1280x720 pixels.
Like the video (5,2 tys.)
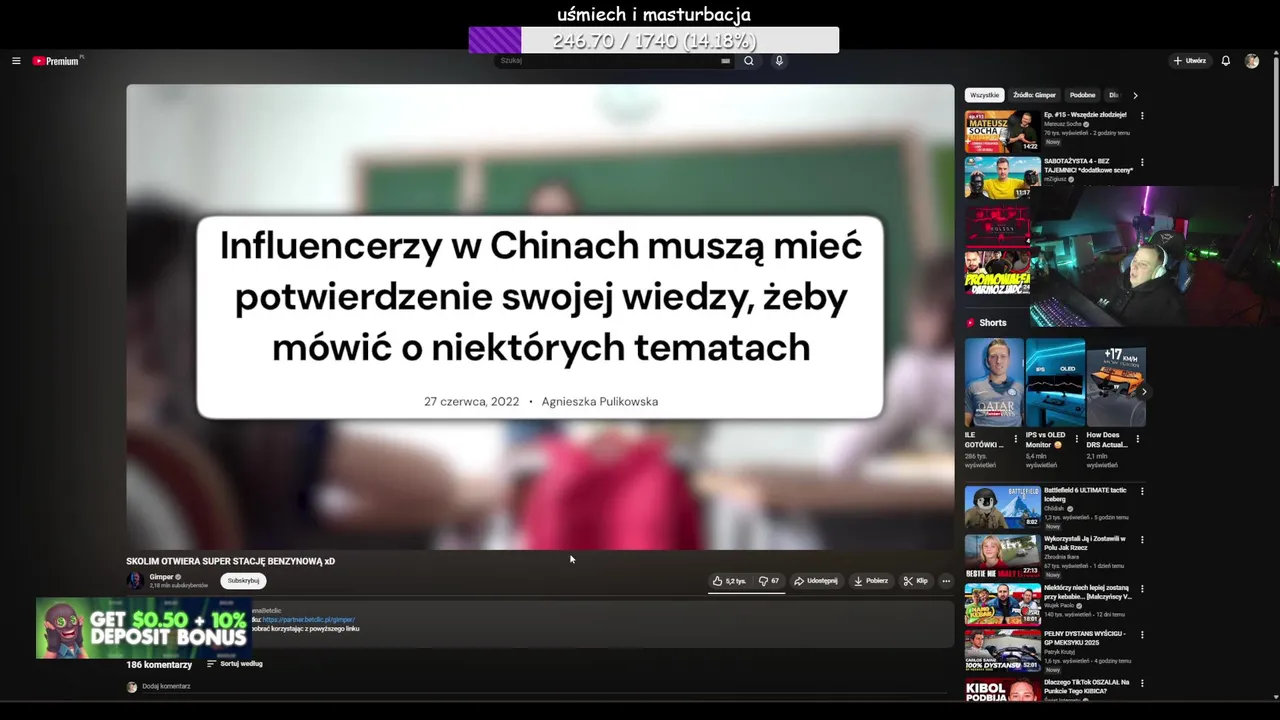tap(729, 581)
